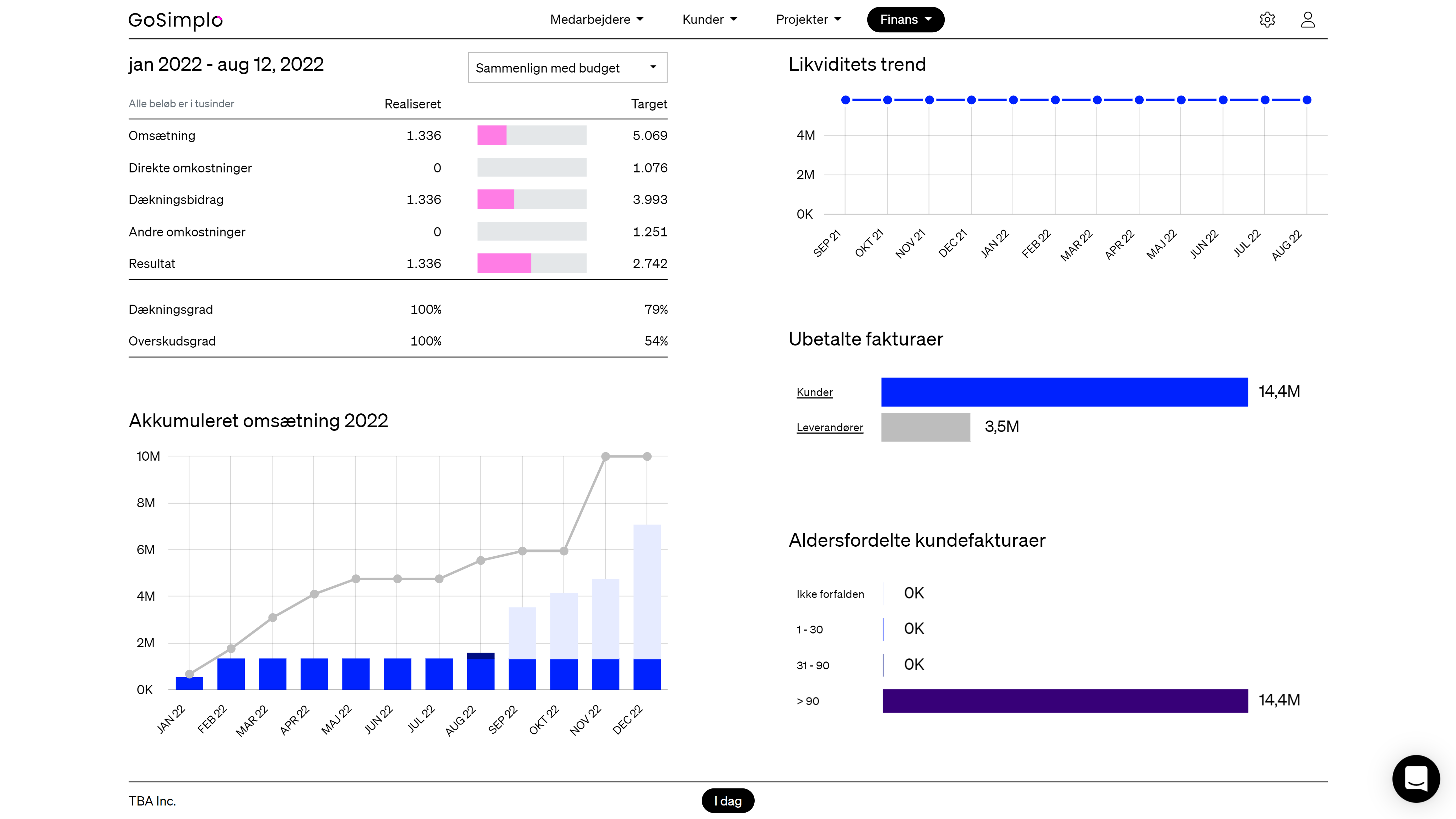Click the GoSimplo logo
Image resolution: width=1456 pixels, height=819 pixels.
[175, 20]
